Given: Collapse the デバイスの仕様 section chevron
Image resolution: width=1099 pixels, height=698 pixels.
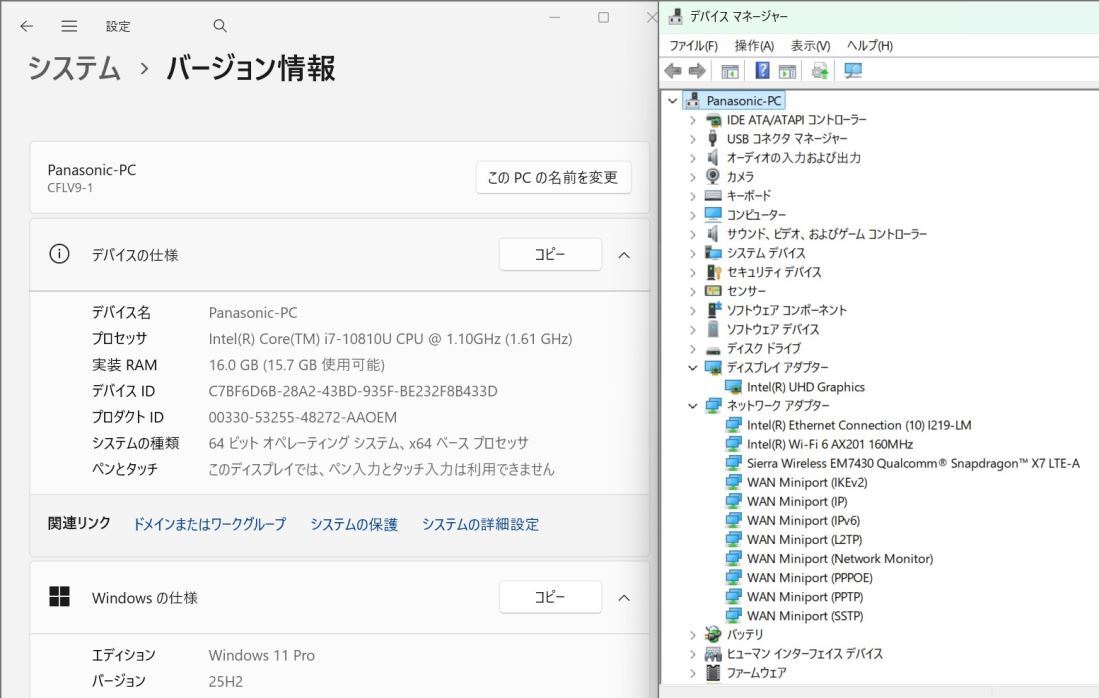Looking at the screenshot, I should point(624,255).
